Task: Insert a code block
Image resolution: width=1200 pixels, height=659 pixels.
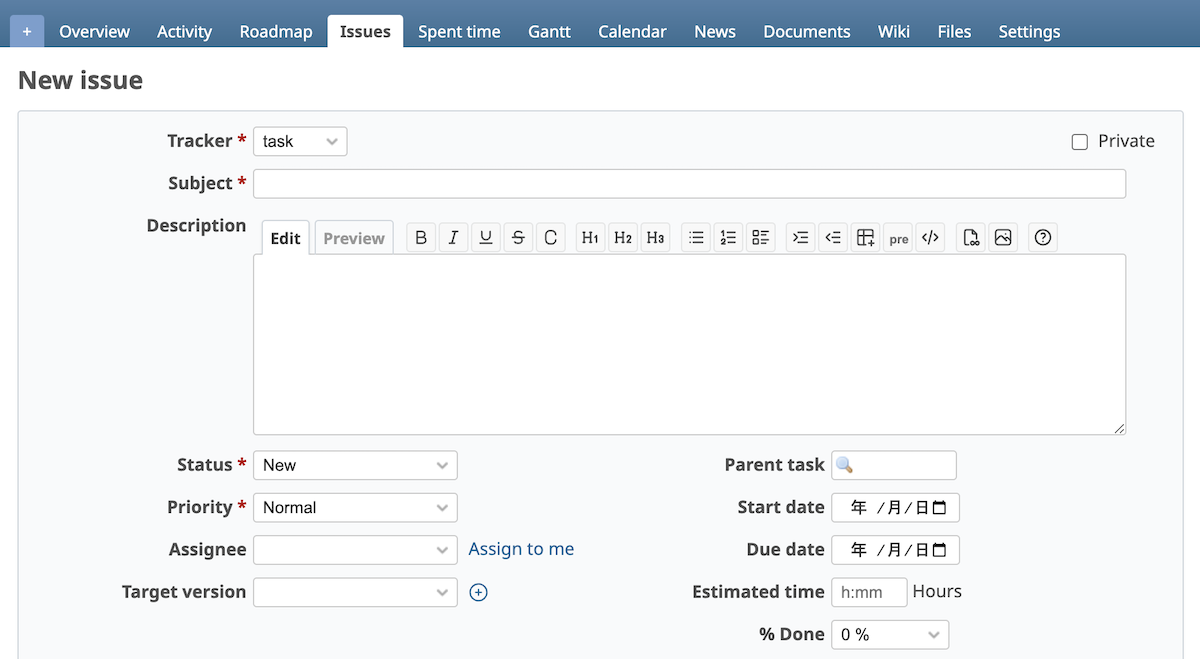Action: pos(930,237)
